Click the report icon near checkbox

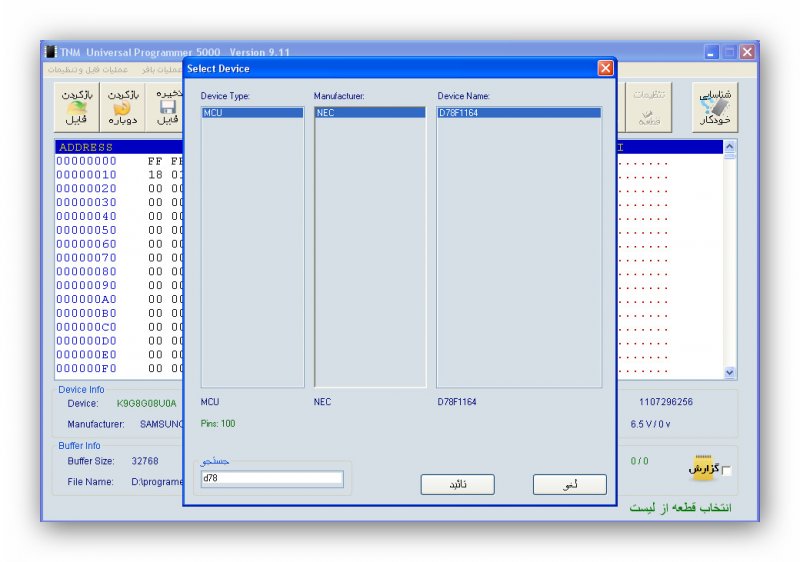coord(704,467)
